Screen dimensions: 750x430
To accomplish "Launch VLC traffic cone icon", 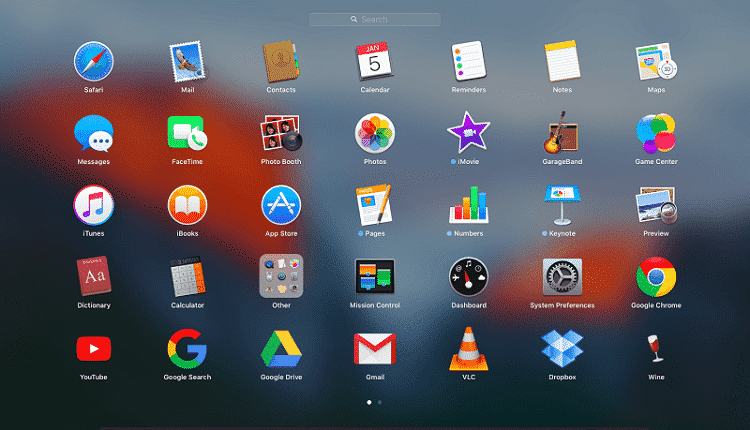I will click(469, 349).
